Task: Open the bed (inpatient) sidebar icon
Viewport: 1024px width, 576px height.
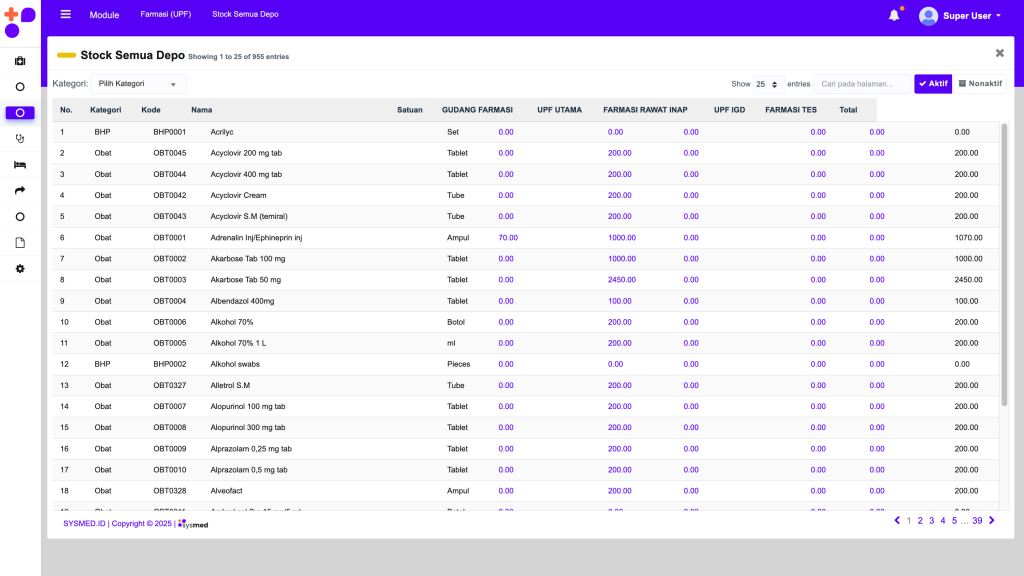Action: 20,165
